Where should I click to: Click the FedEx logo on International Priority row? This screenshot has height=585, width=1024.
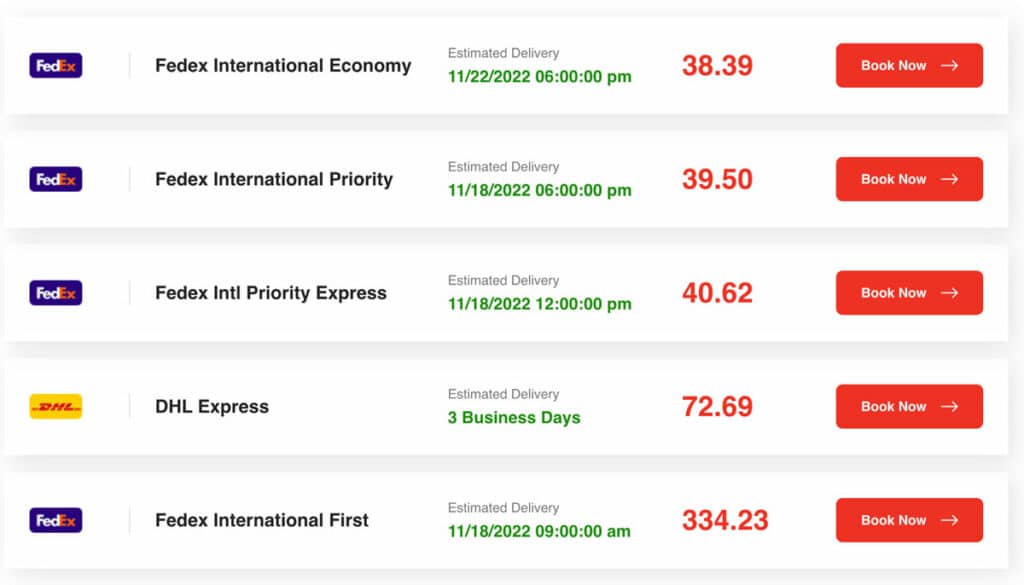tap(55, 179)
